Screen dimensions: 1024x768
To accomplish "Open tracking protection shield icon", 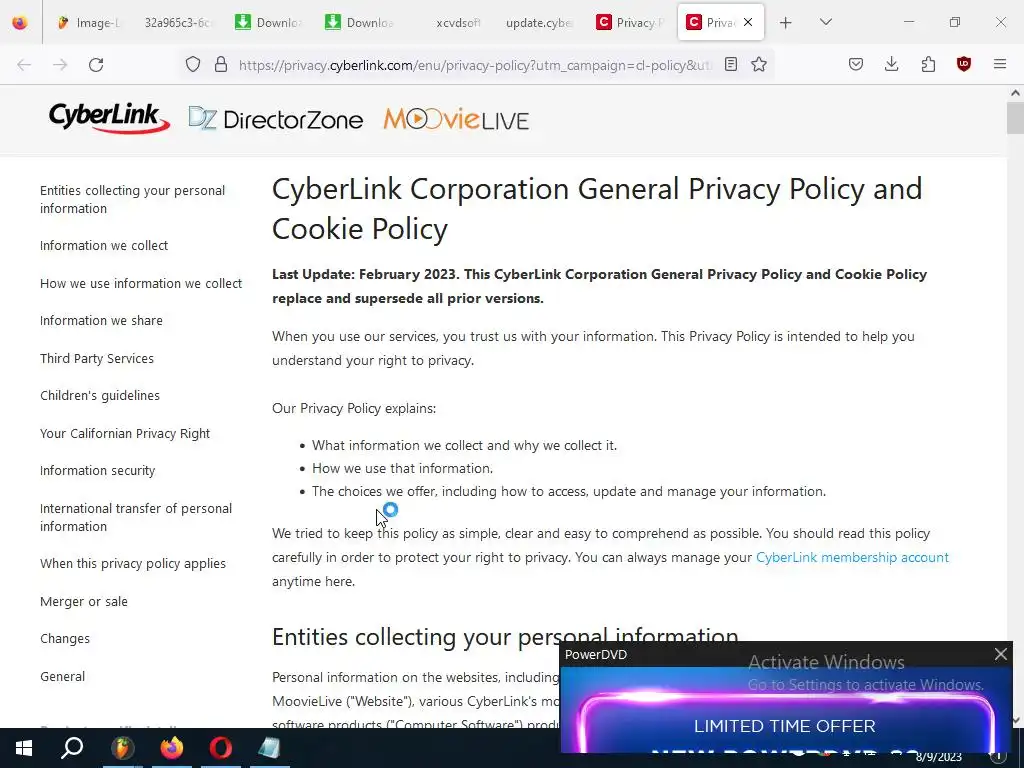I will [x=193, y=65].
